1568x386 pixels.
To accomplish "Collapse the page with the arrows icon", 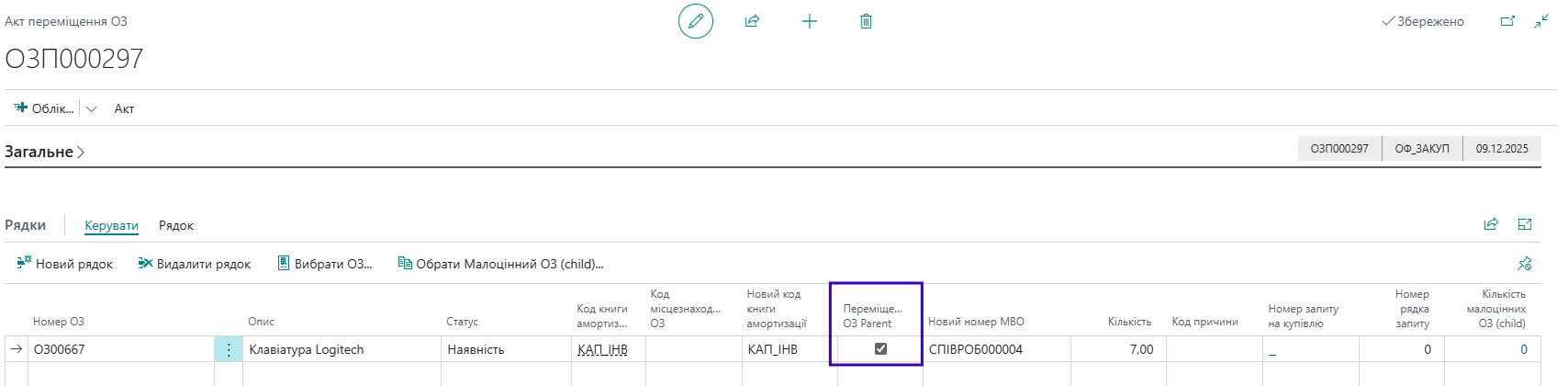I will [1541, 21].
